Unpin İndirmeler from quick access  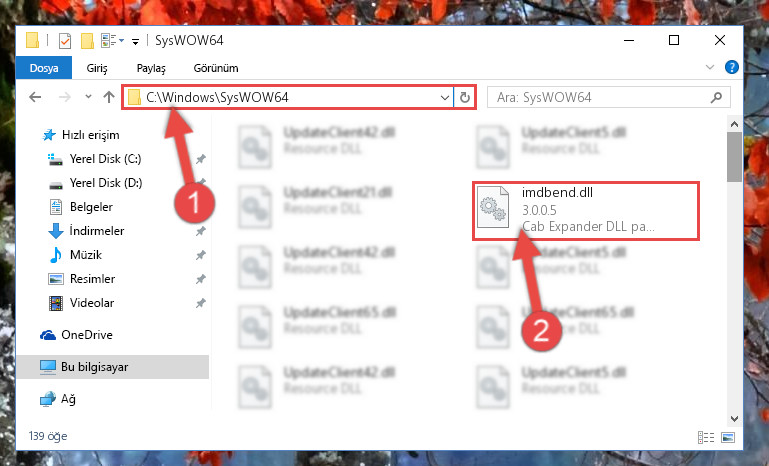click(x=201, y=231)
